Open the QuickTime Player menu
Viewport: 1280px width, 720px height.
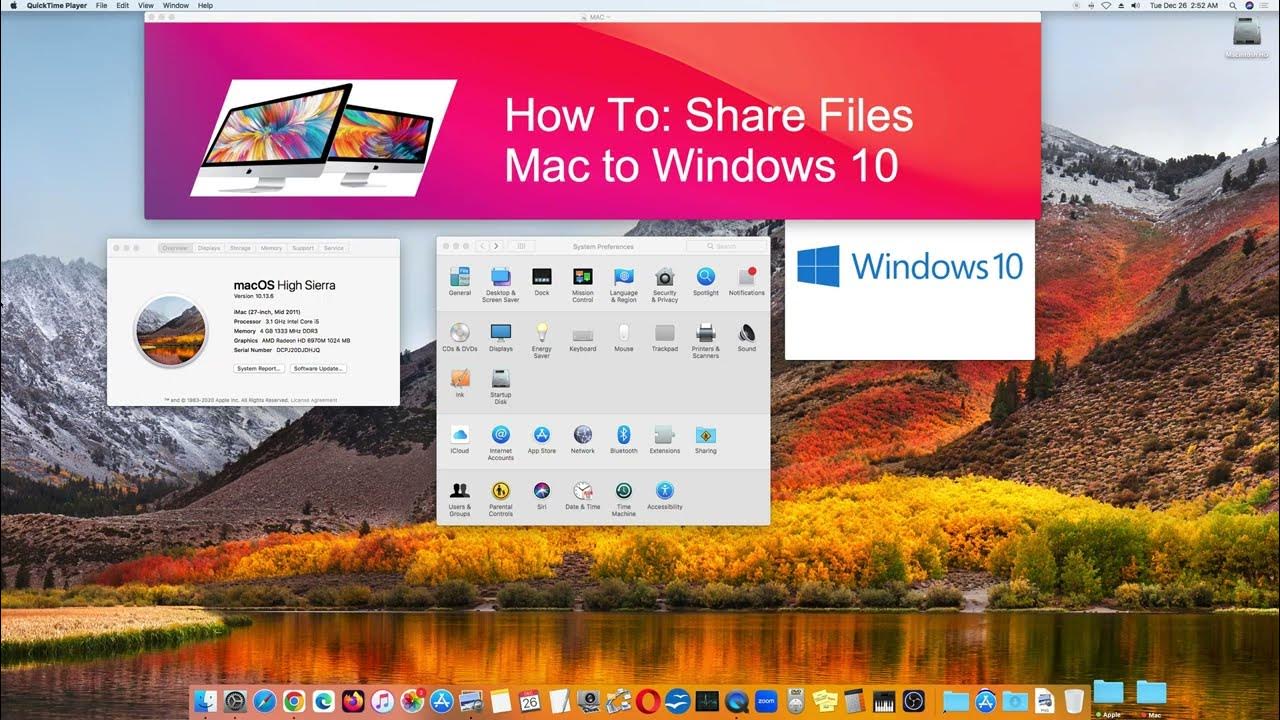coord(56,5)
